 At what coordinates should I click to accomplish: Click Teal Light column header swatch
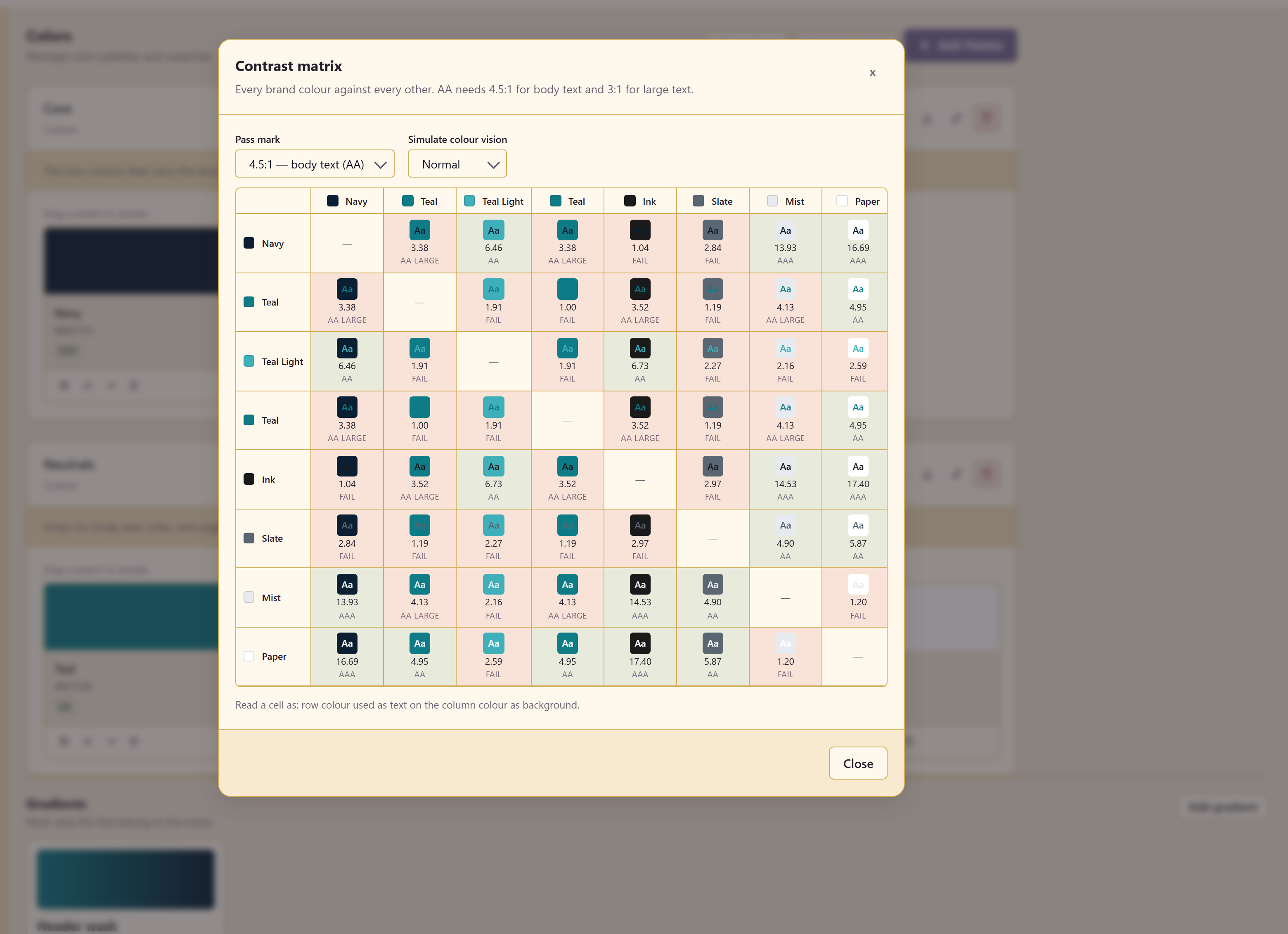pyautogui.click(x=469, y=201)
